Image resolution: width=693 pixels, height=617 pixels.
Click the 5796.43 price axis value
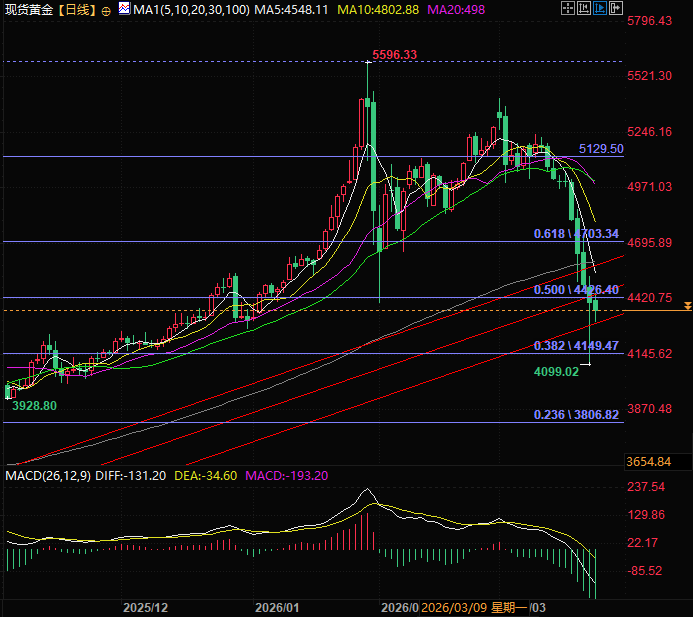649,21
